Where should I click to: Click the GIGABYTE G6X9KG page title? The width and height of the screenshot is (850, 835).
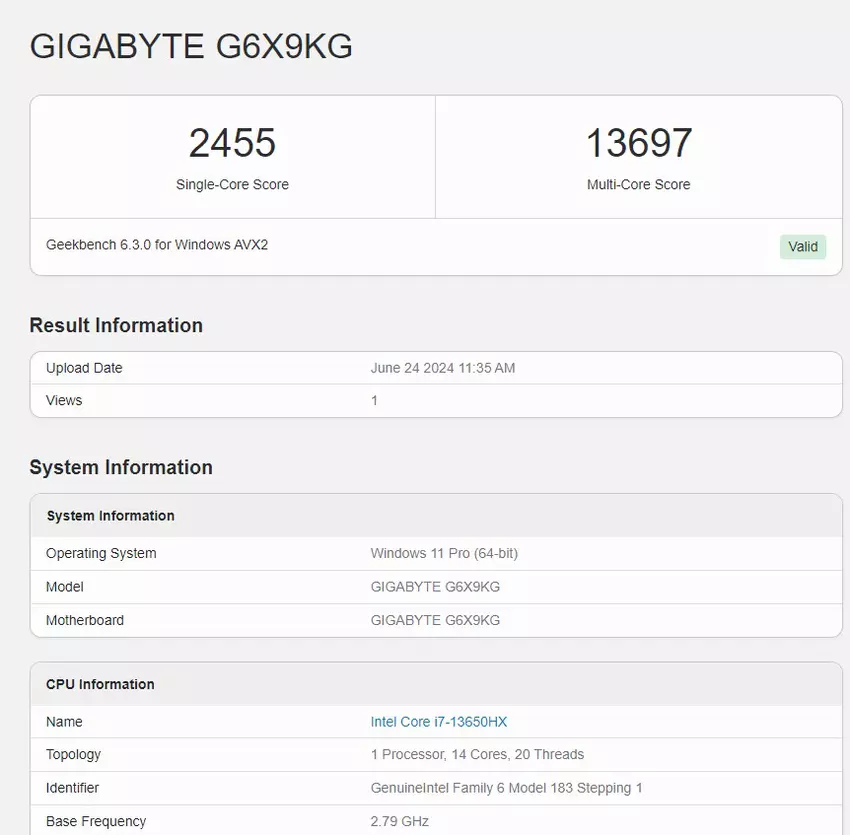pos(191,46)
